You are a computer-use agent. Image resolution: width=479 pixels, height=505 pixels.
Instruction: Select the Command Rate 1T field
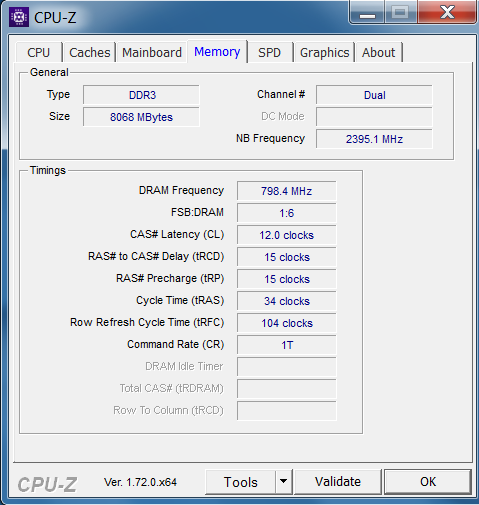(x=286, y=345)
